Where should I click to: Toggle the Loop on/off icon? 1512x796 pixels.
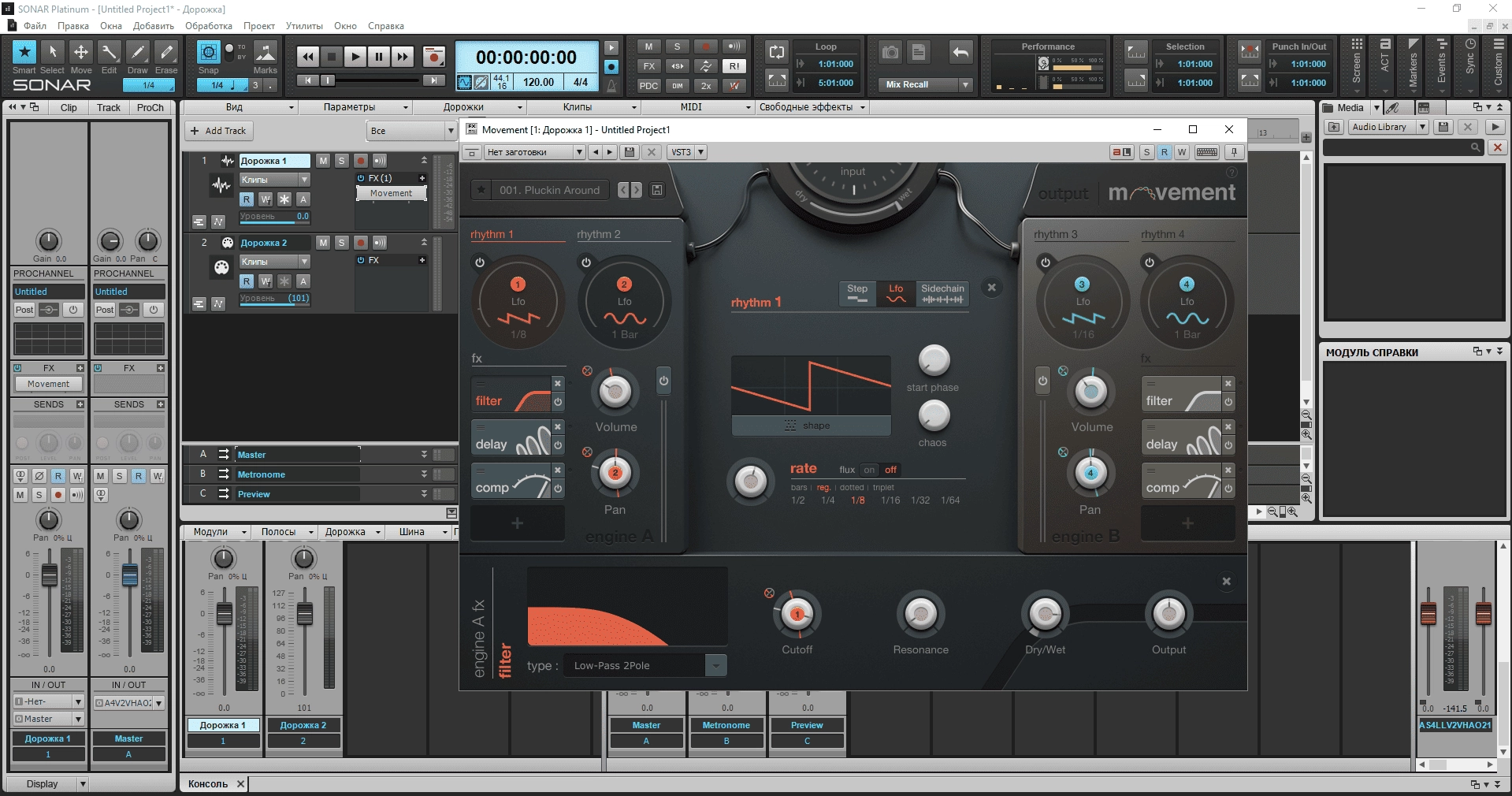pos(777,52)
